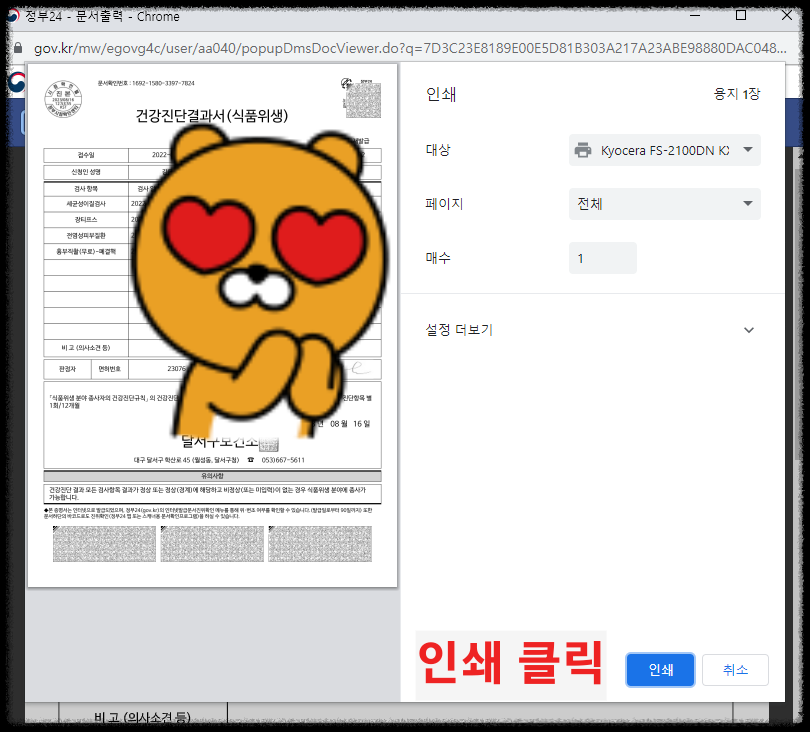Open the 페이지 pages dropdown showing 전체
This screenshot has height=732, width=810.
[664, 204]
